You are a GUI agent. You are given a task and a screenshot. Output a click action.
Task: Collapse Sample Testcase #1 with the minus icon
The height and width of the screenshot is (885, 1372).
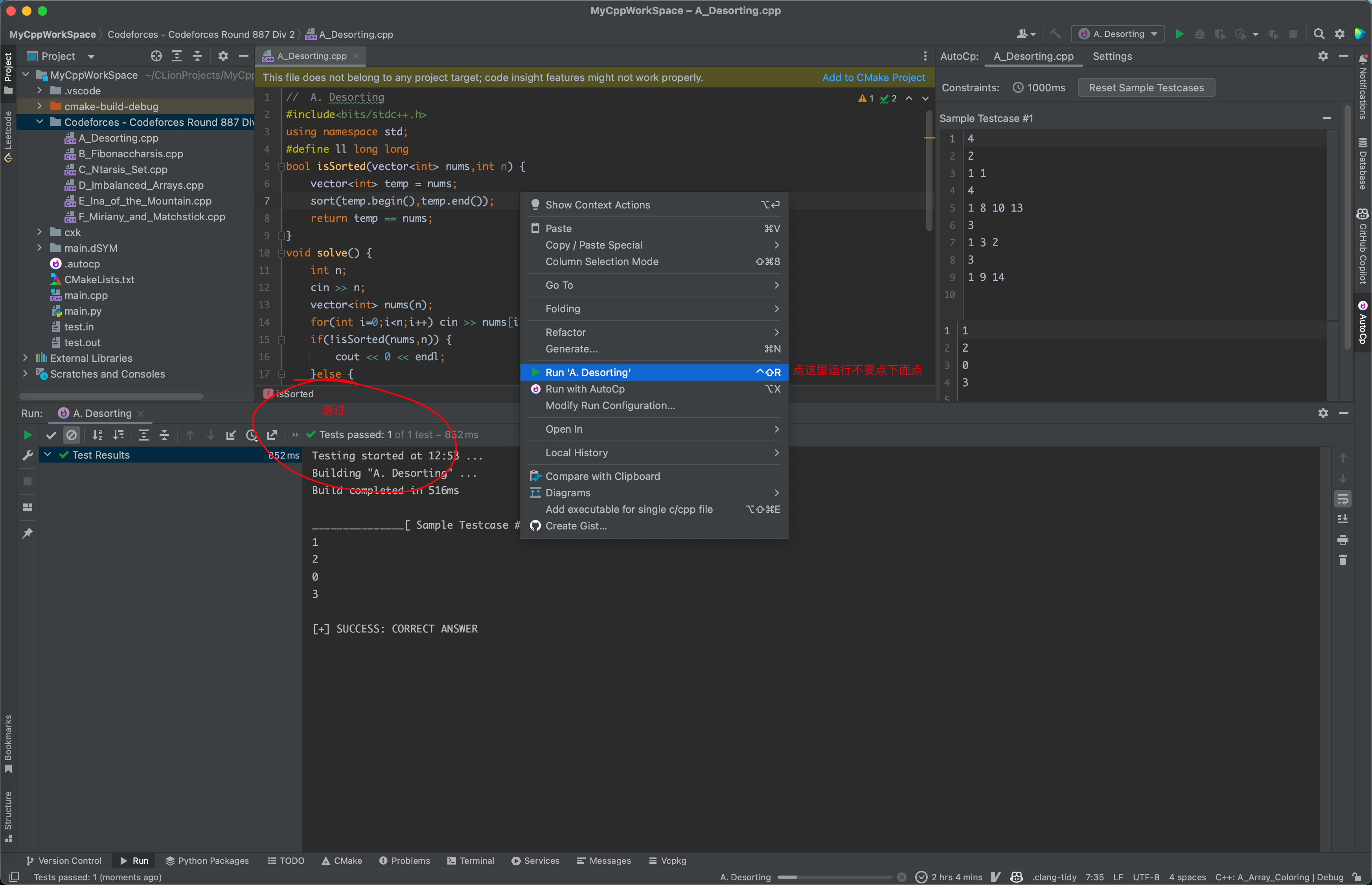click(1327, 118)
